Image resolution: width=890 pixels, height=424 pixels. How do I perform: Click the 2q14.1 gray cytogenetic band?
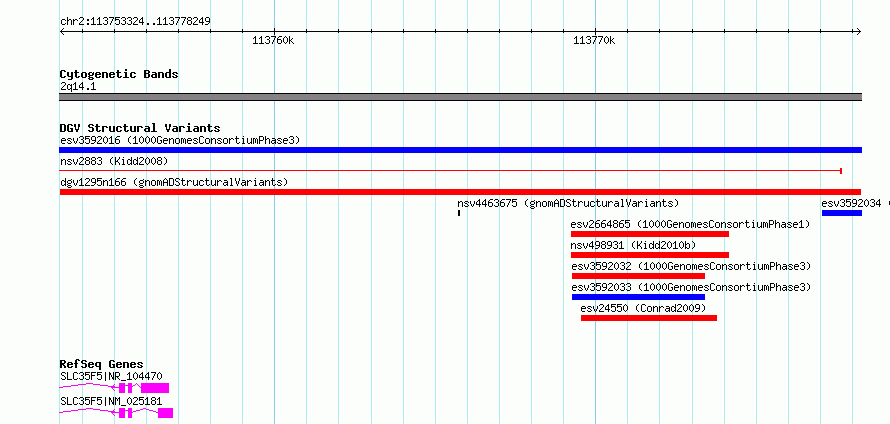[x=460, y=97]
